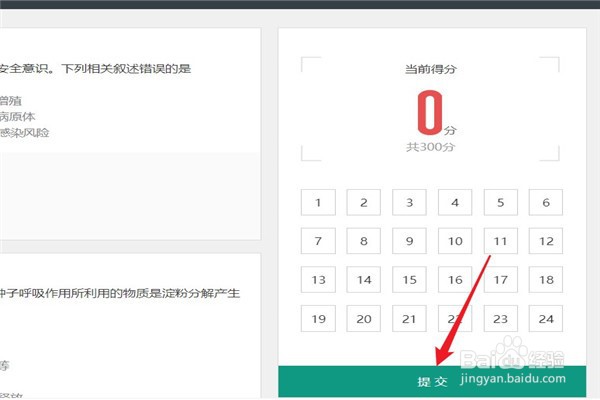Viewport: 600px width, 400px height.
Task: Click the question text ending 下列相关叙述错误的是
Action: 95,69
